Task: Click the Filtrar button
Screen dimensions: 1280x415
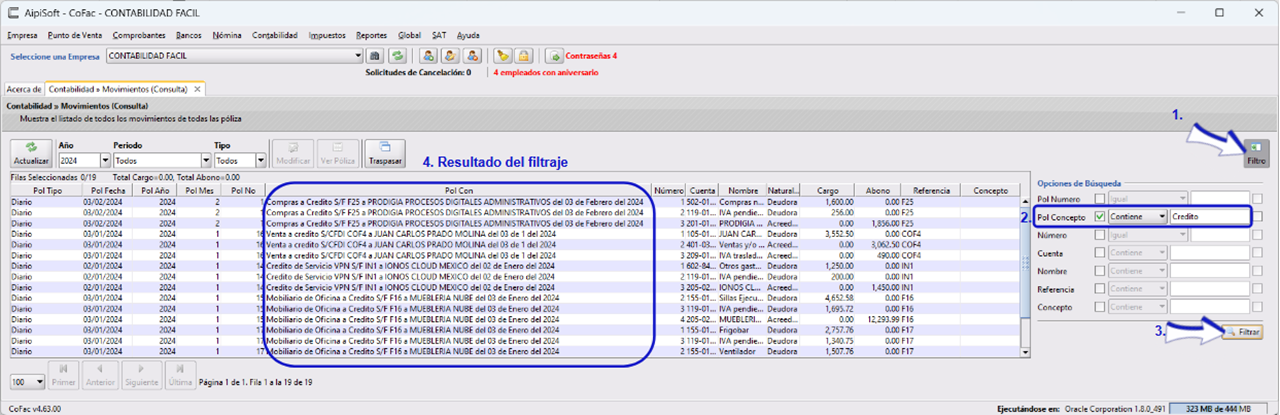Action: pyautogui.click(x=1243, y=331)
